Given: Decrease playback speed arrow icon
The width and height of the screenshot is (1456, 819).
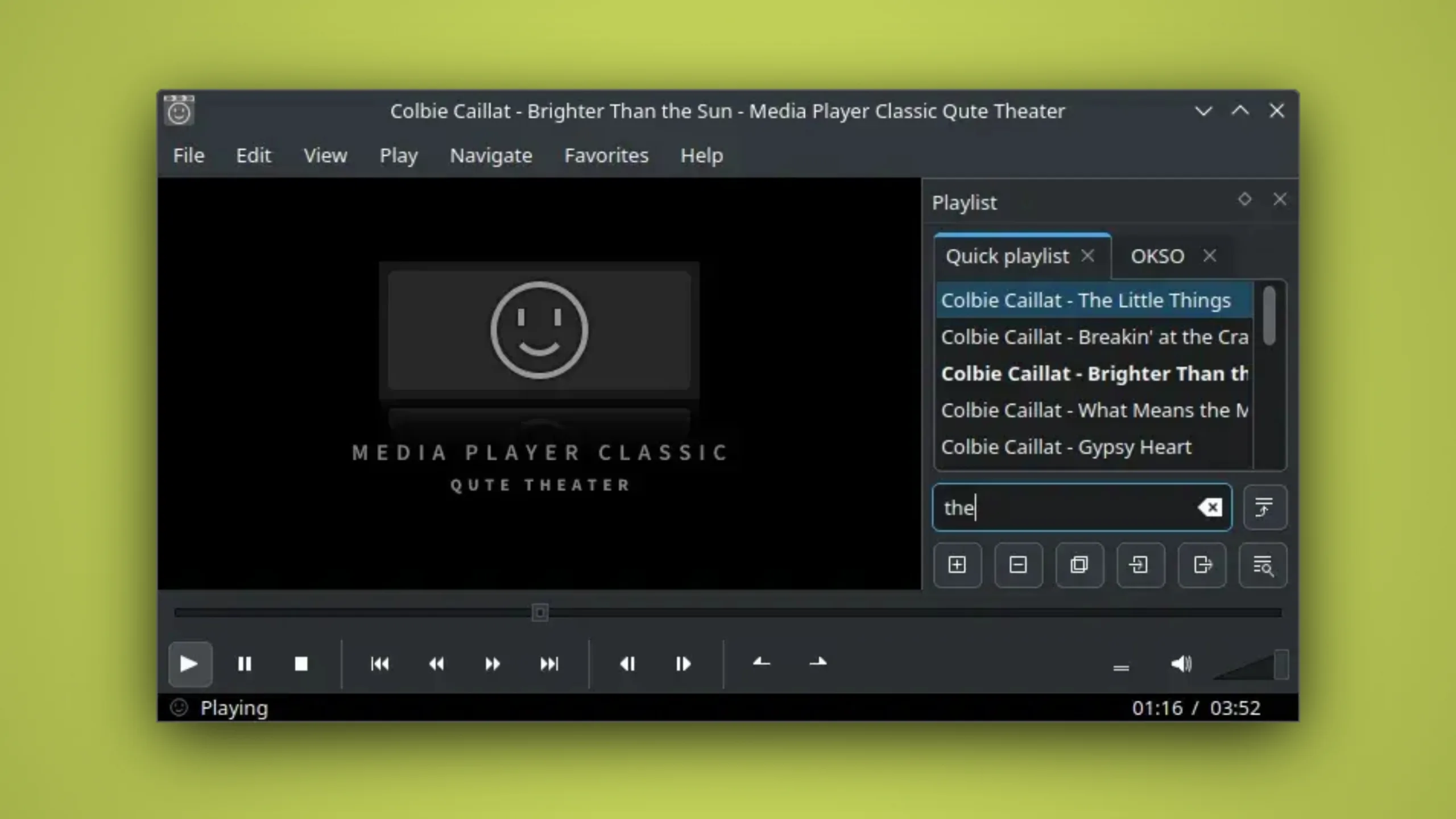Looking at the screenshot, I should pos(762,663).
